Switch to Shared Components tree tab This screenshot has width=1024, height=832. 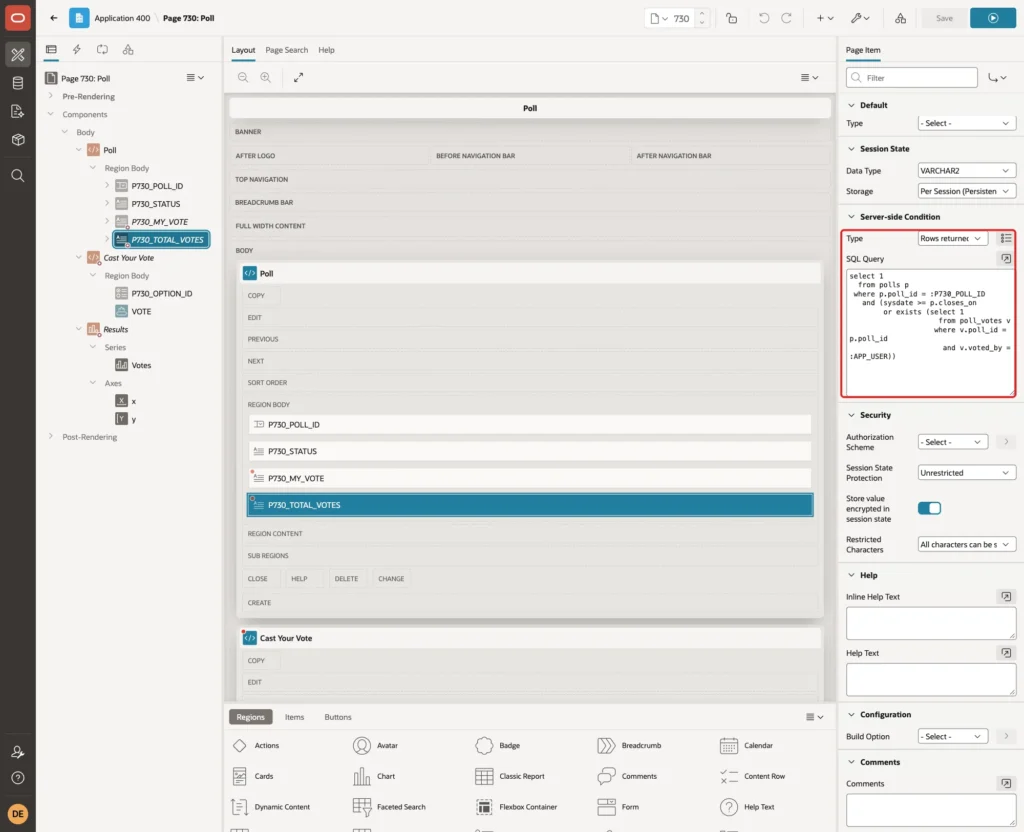point(128,50)
